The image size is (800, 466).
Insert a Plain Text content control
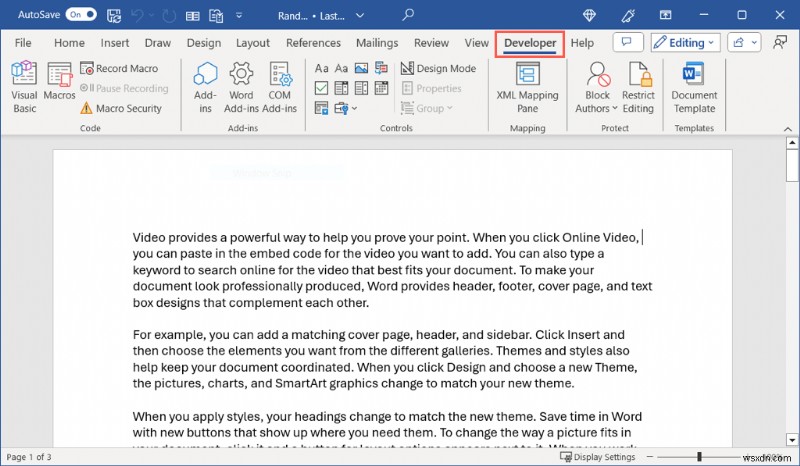(341, 68)
